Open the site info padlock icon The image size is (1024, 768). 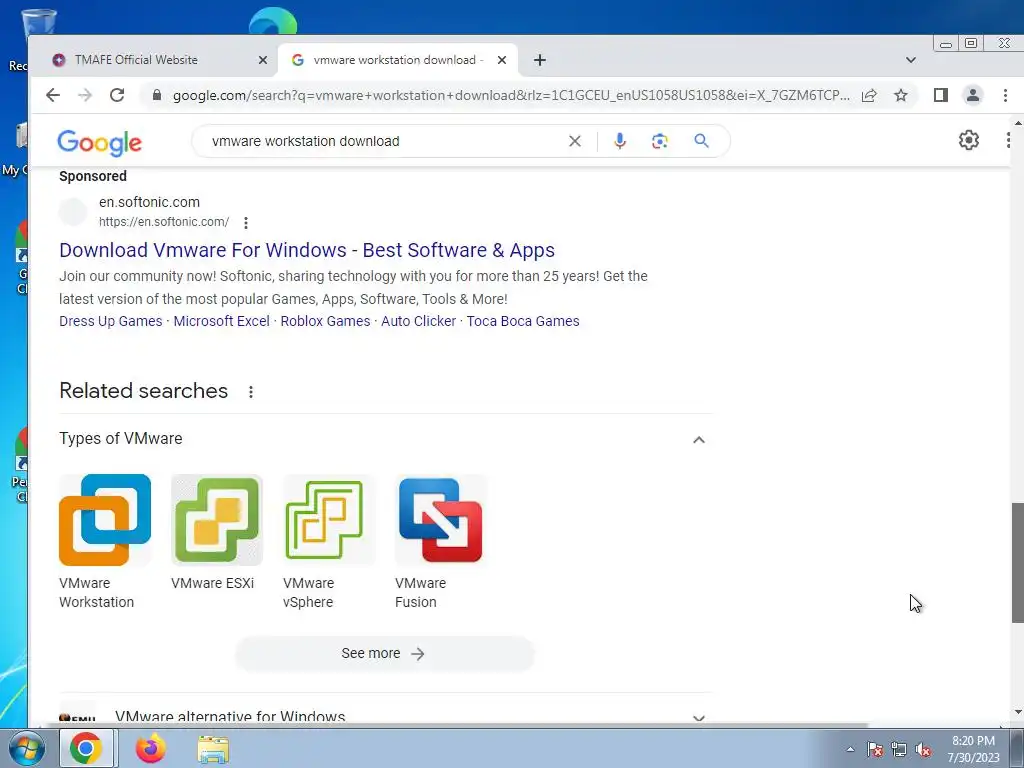[x=156, y=95]
